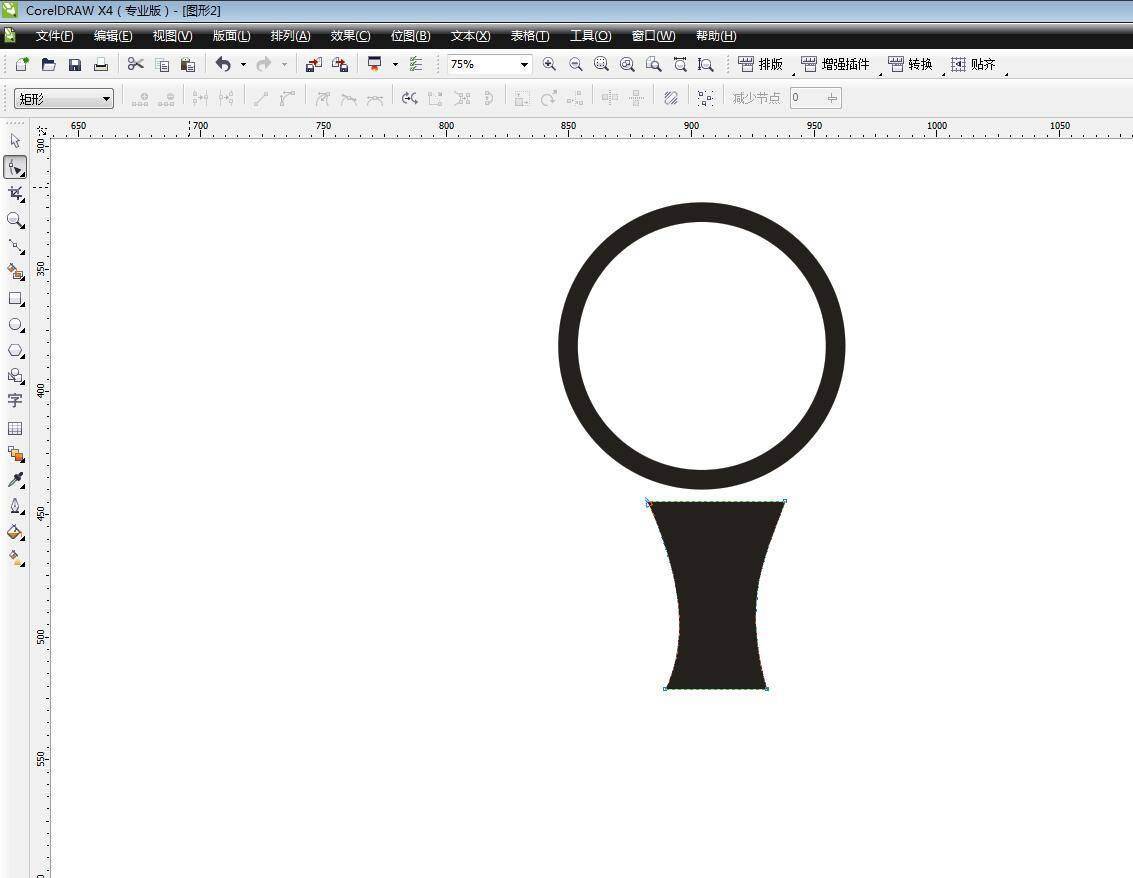Image resolution: width=1133 pixels, height=878 pixels.
Task: Click the Cut scissors icon
Action: tap(135, 64)
